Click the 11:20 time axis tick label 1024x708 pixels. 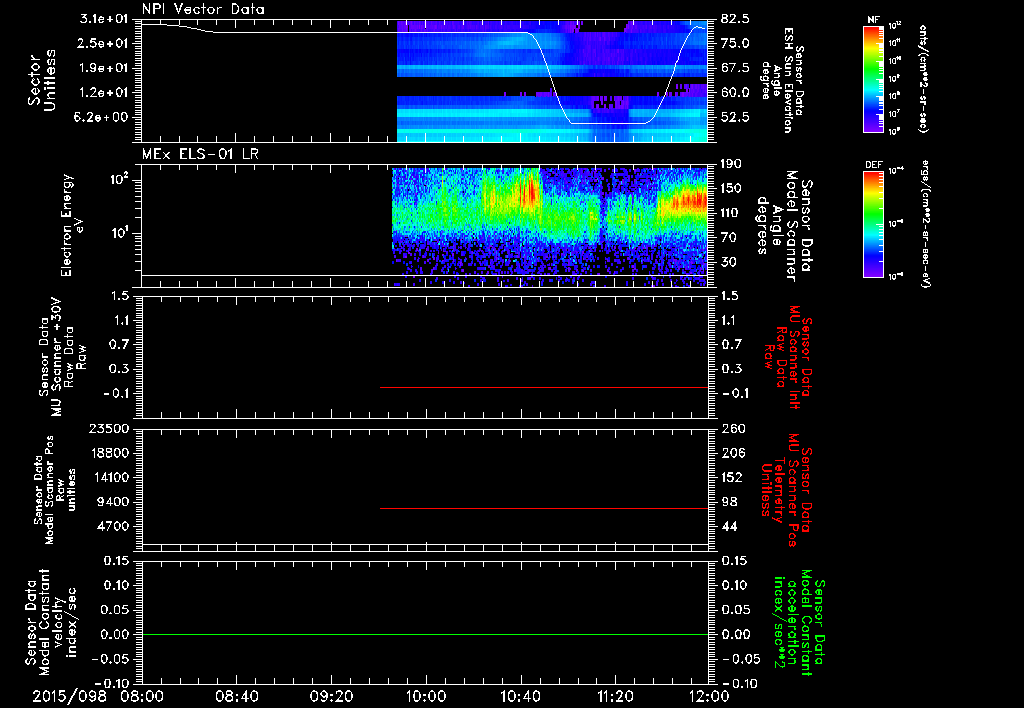pos(615,696)
